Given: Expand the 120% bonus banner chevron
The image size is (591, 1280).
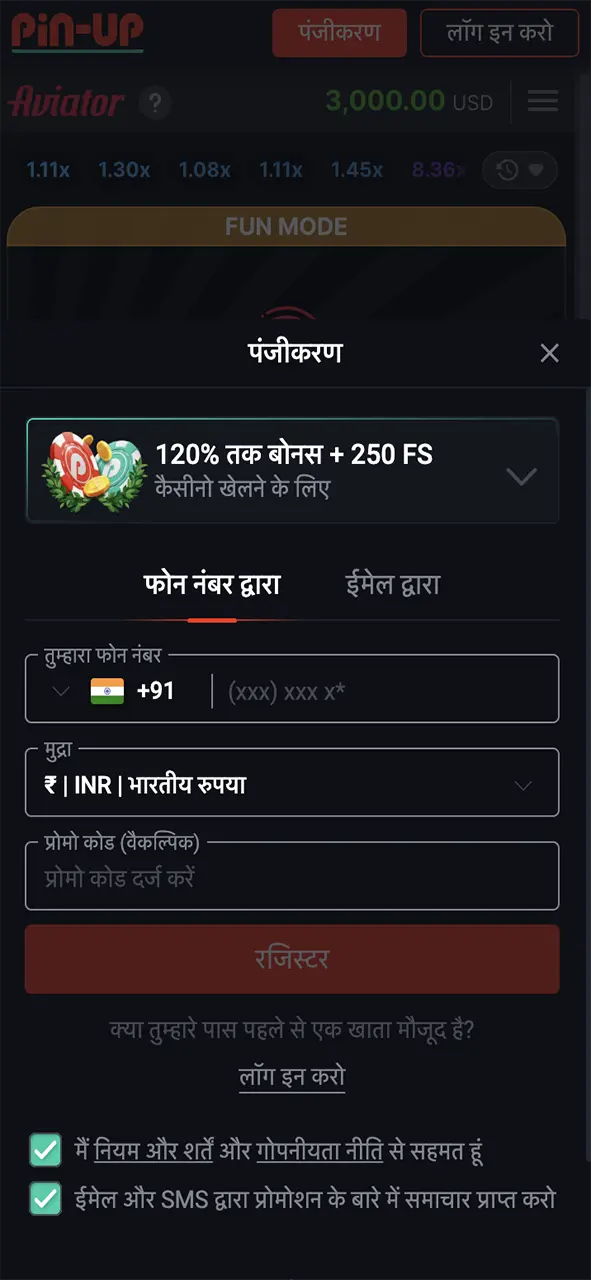Looking at the screenshot, I should click(522, 476).
